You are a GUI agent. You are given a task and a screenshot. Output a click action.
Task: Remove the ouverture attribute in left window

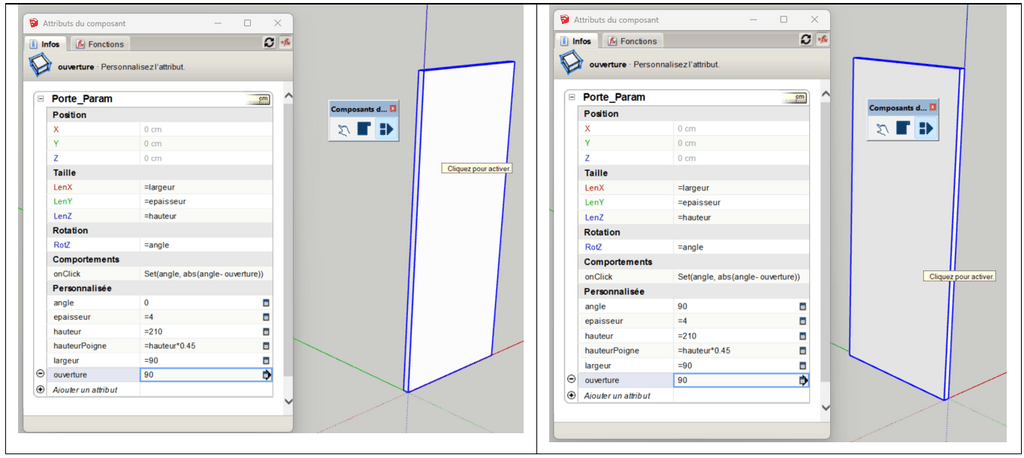[x=40, y=374]
